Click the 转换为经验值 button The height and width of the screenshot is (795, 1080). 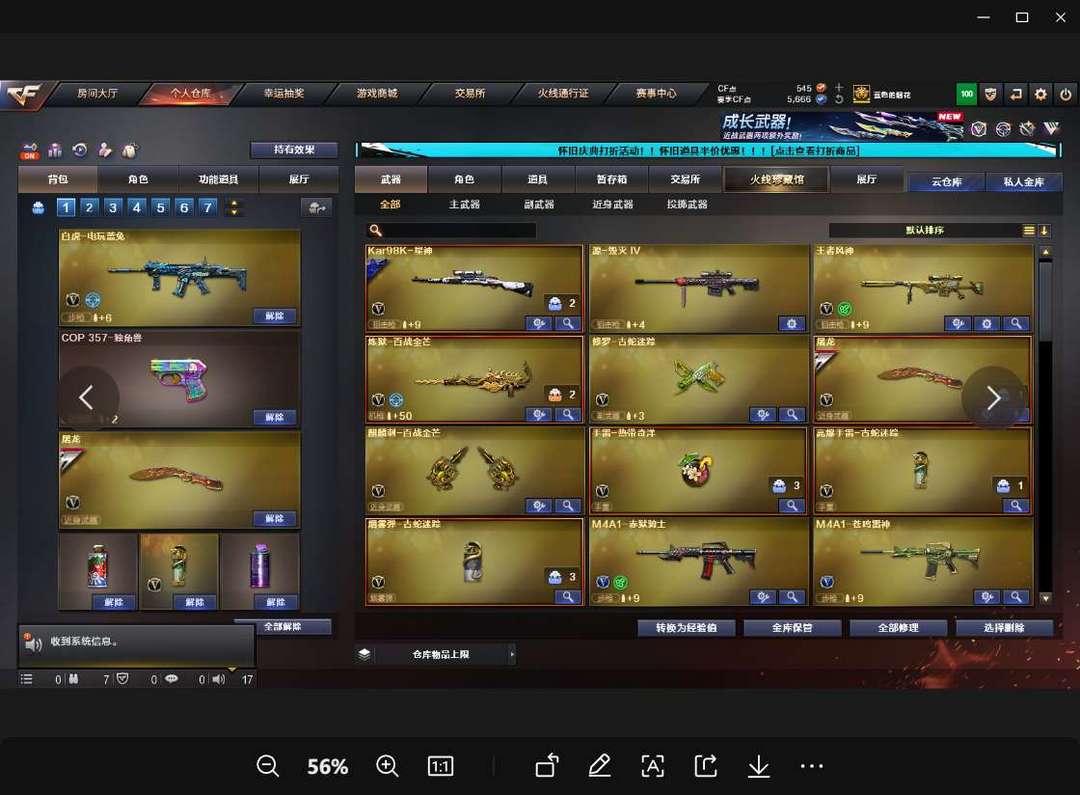click(x=686, y=628)
